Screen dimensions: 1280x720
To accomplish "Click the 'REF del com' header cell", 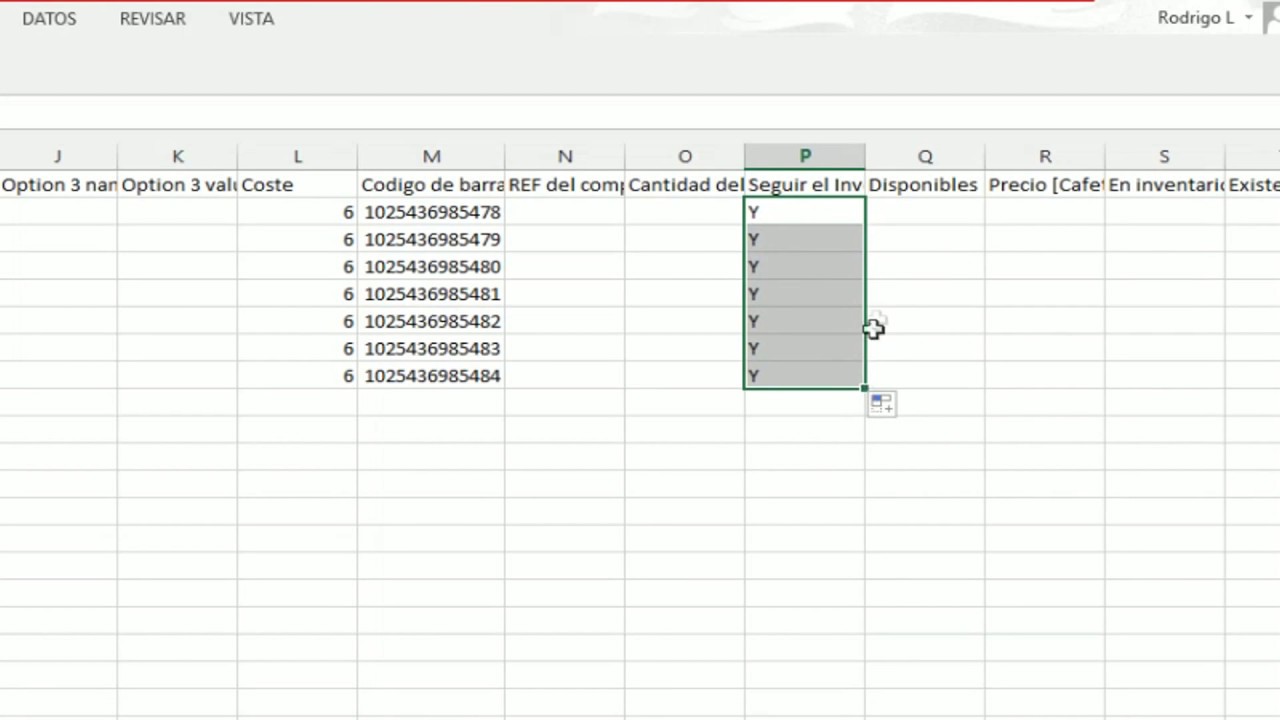I will click(x=565, y=185).
